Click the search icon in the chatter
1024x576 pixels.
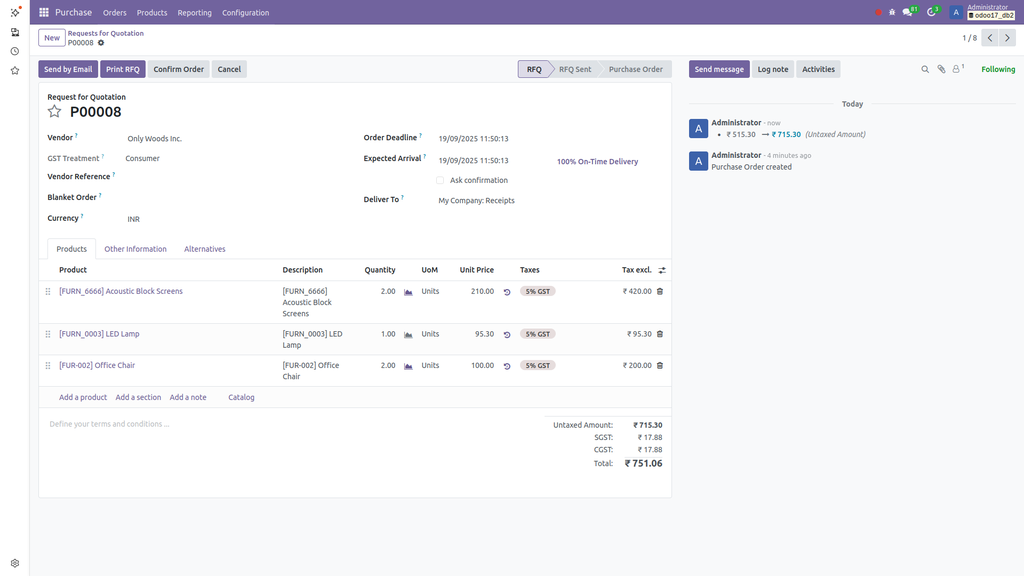coord(925,68)
